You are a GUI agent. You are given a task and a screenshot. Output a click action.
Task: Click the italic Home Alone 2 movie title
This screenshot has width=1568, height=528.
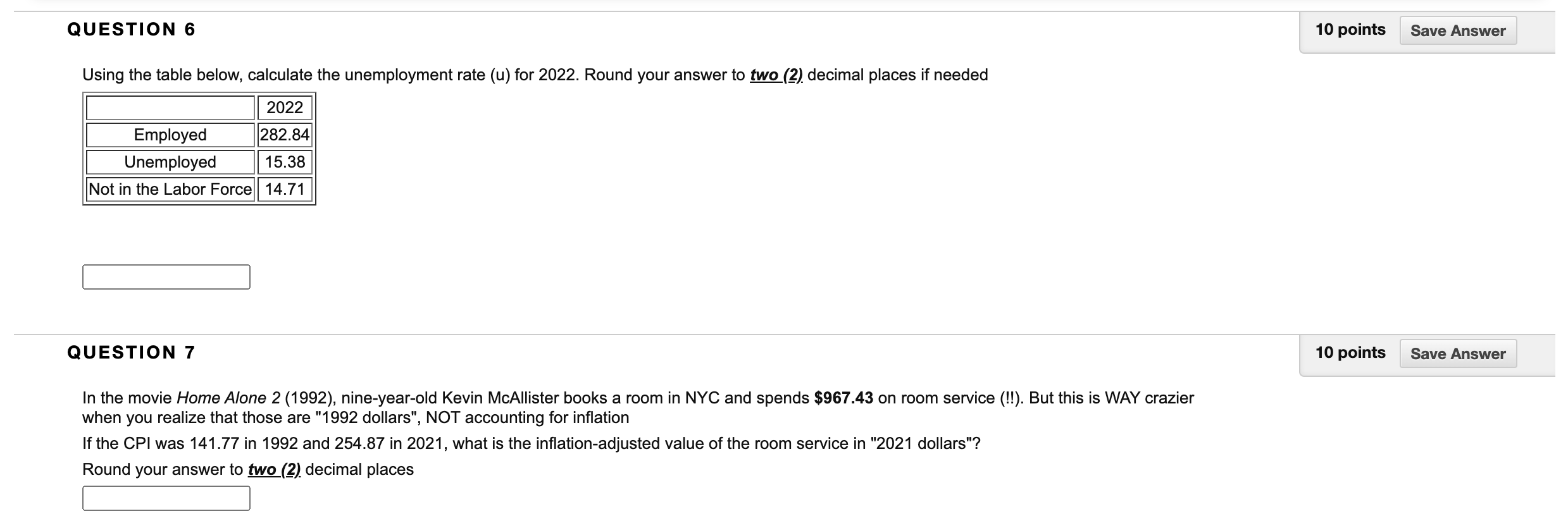pyautogui.click(x=230, y=398)
